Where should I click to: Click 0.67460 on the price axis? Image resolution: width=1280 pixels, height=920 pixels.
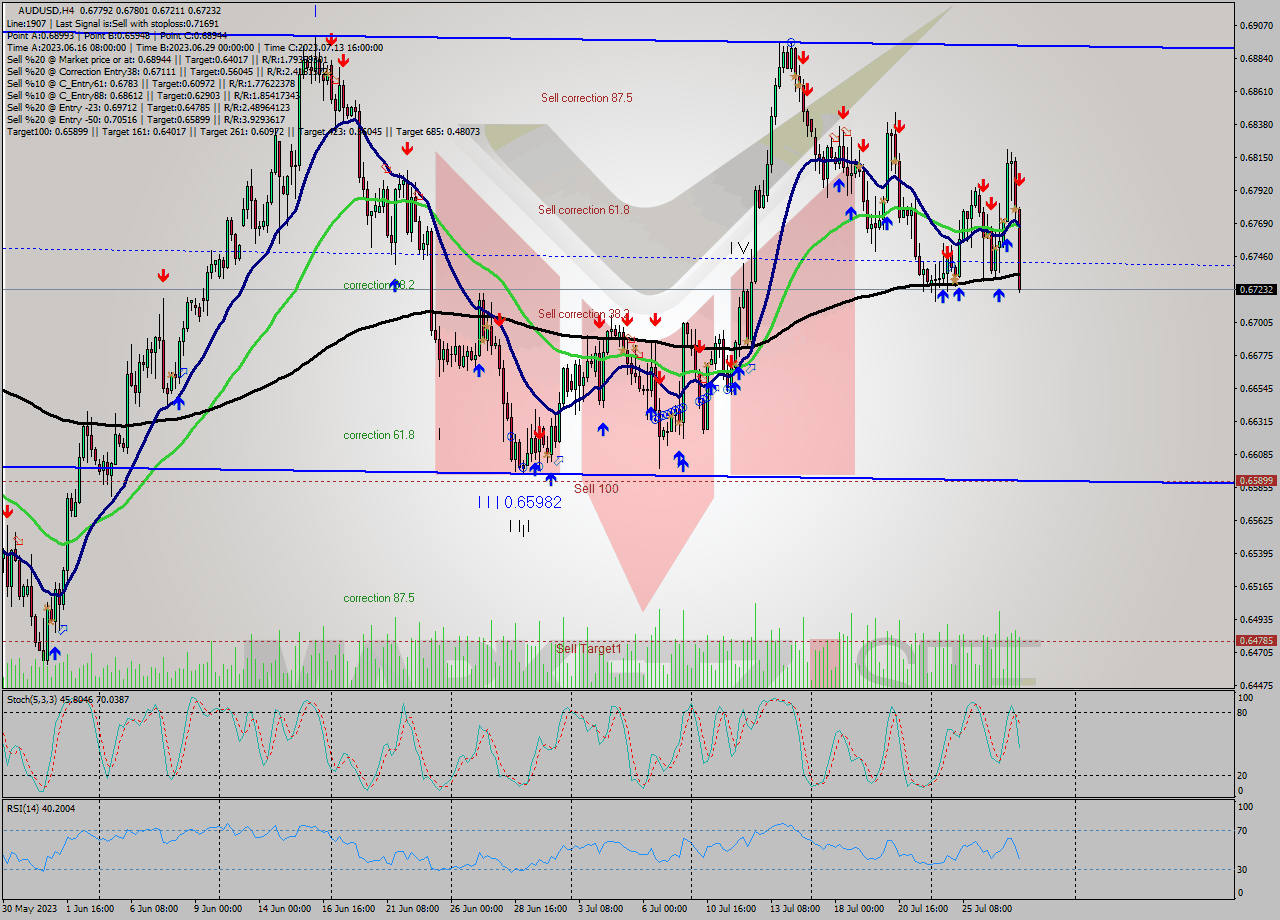[1256, 256]
